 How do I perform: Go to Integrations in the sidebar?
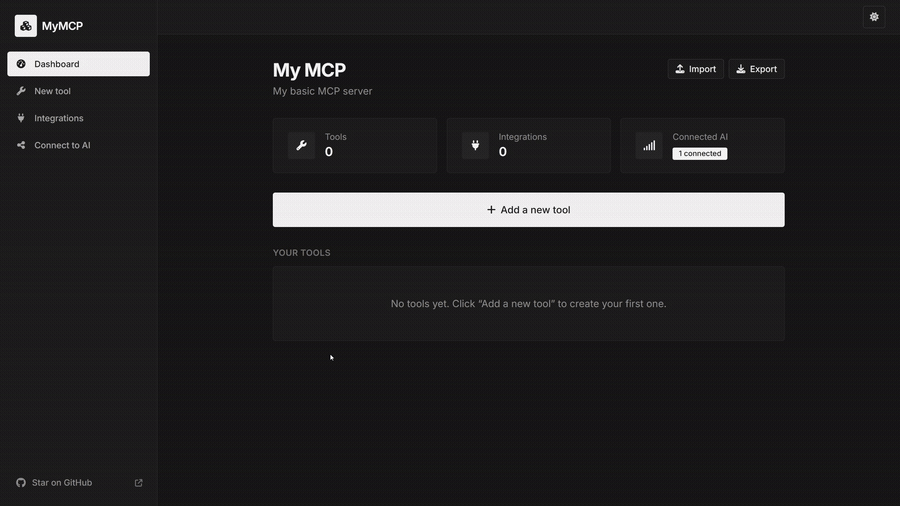coord(79,118)
